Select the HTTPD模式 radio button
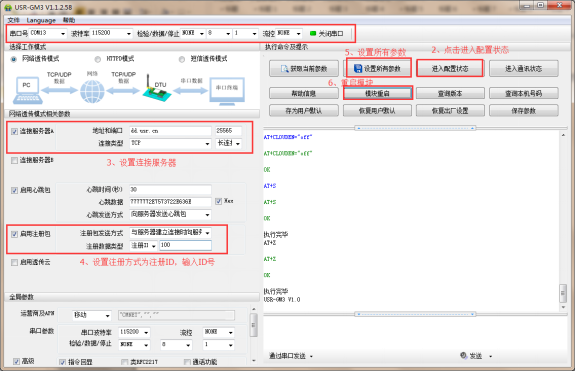The height and width of the screenshot is (372, 576). (98, 59)
